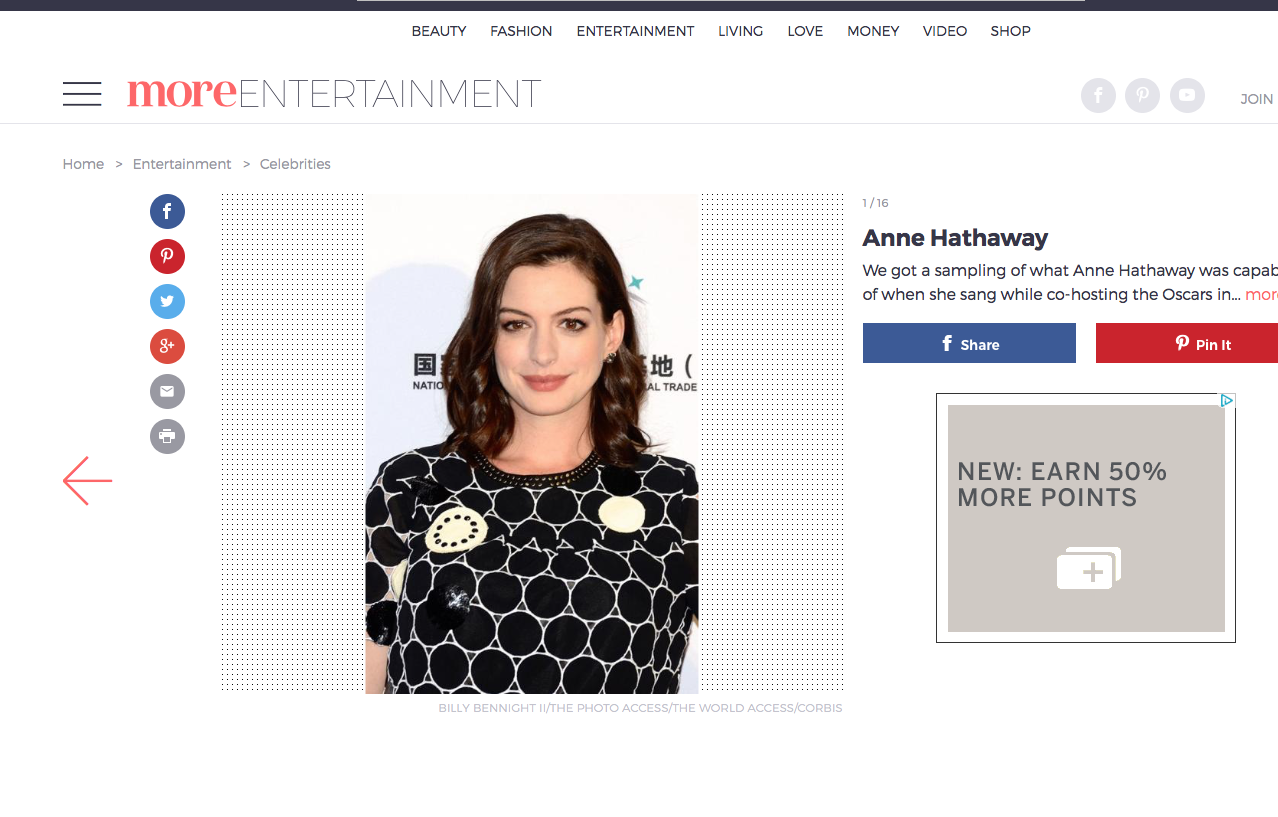Open the Beauty menu section
This screenshot has width=1278, height=817.
[439, 31]
